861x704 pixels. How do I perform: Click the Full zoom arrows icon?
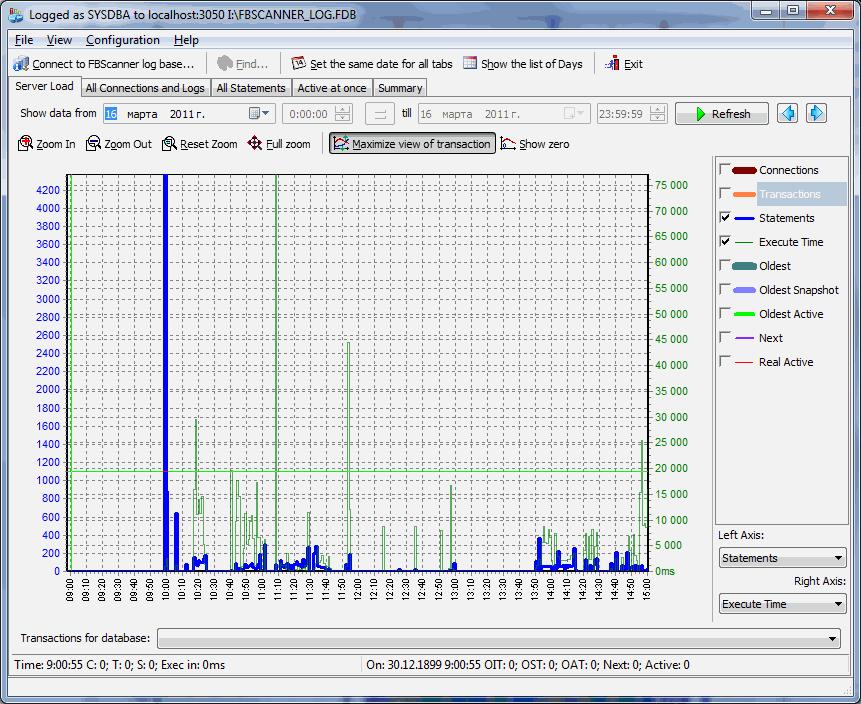point(255,144)
